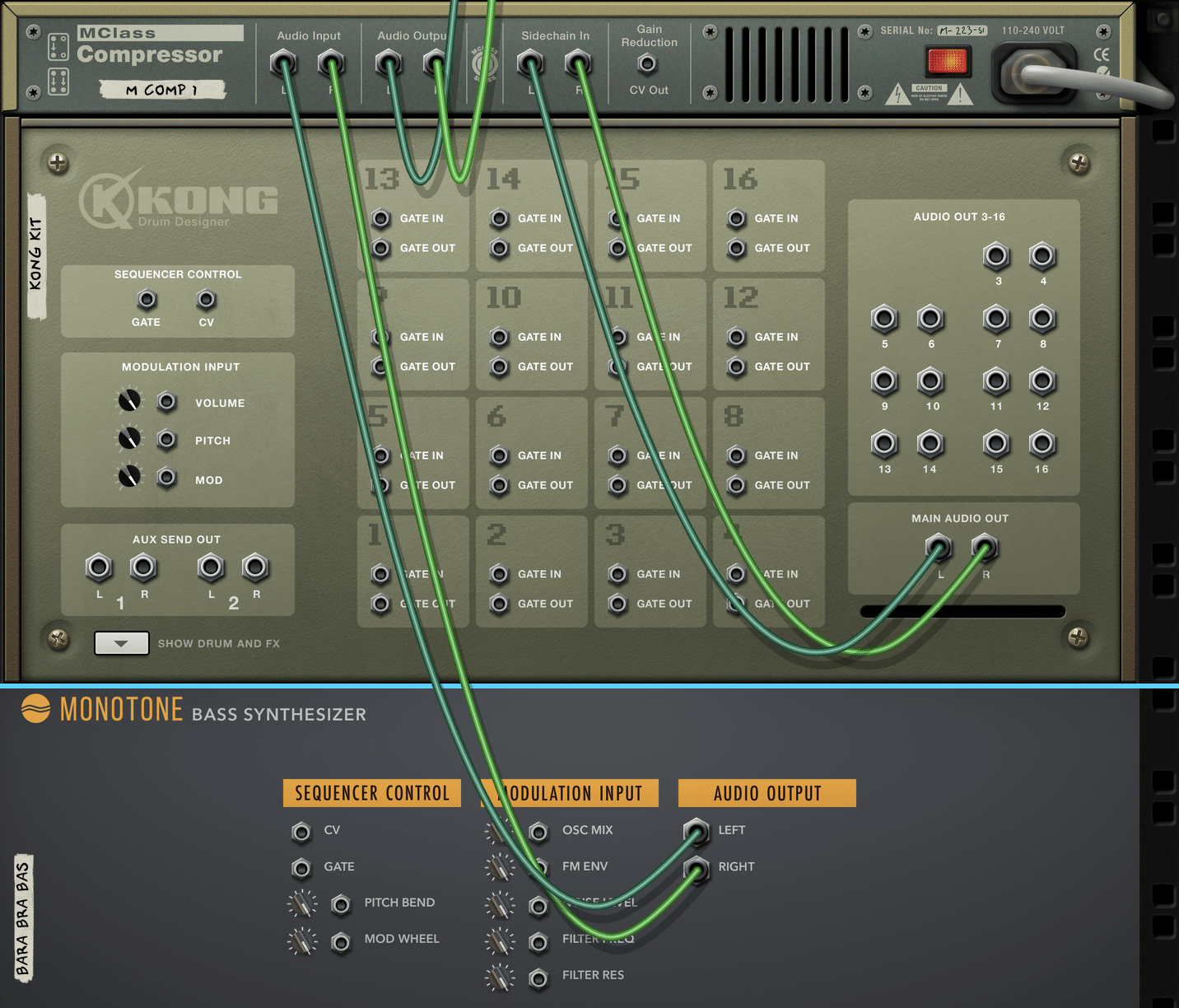Click Kong Audio Out jack 6

pos(930,319)
